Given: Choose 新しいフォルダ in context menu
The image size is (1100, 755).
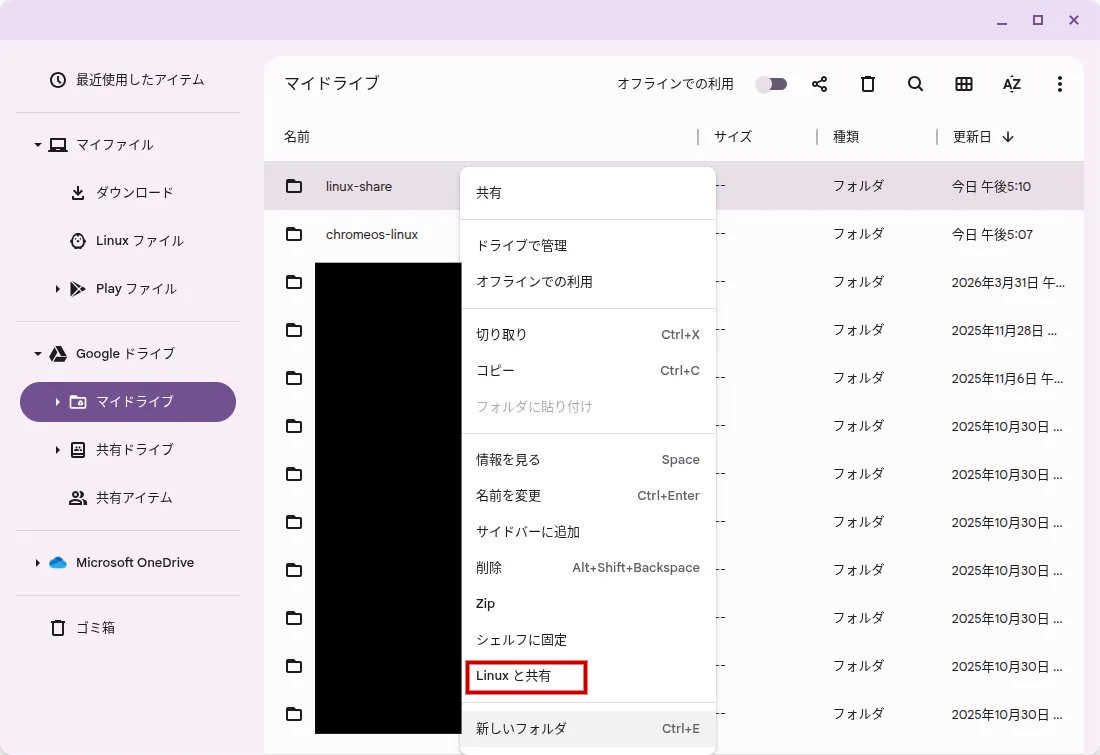Looking at the screenshot, I should pyautogui.click(x=588, y=729).
